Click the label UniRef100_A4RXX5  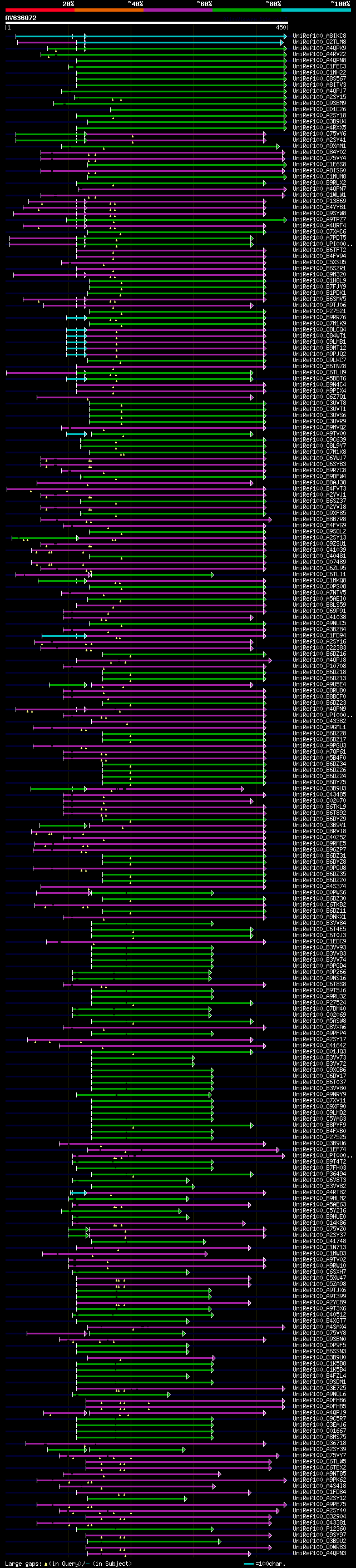coord(319,128)
